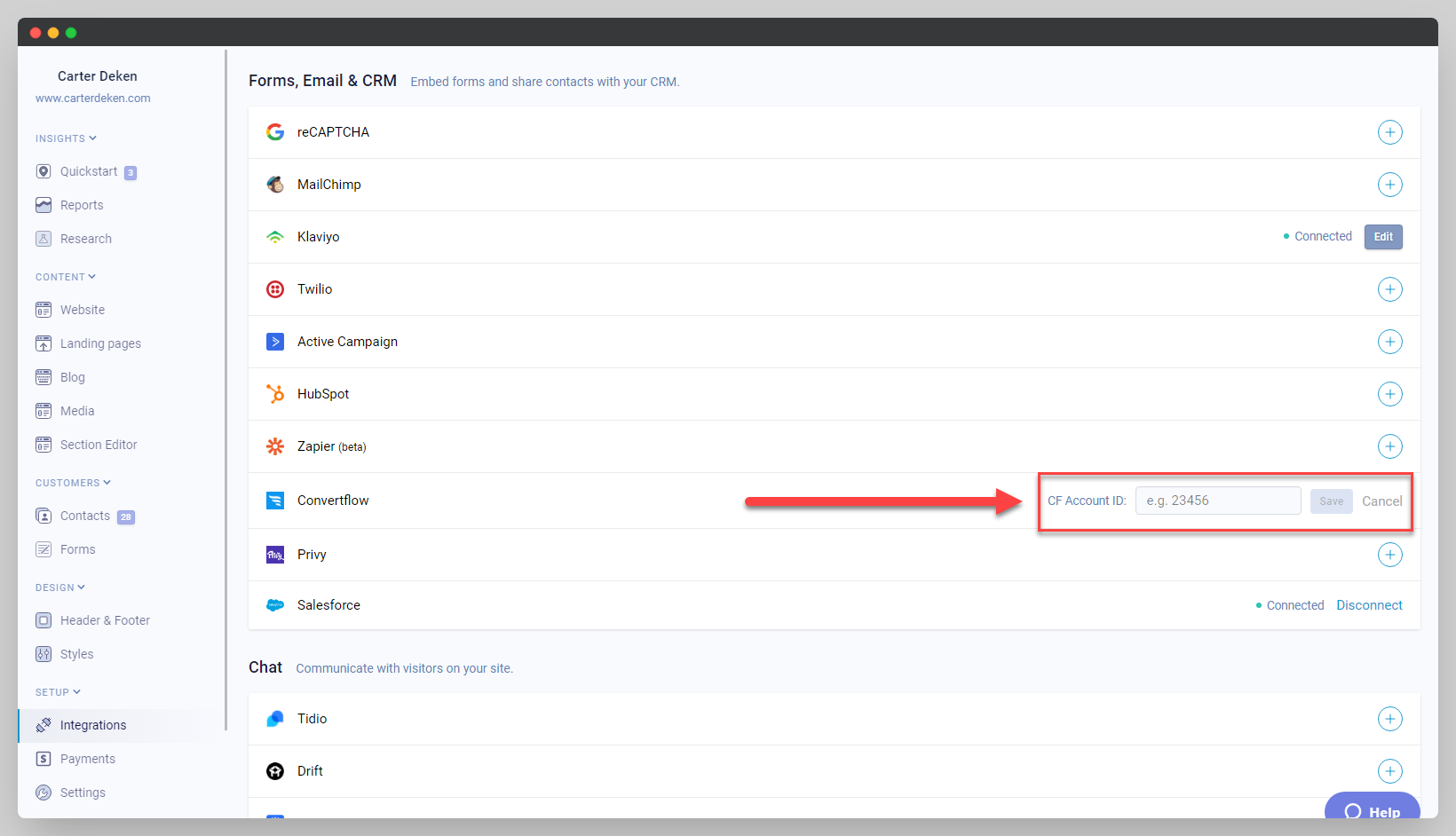Go to Contacts in the sidebar
1456x836 pixels.
(85, 516)
